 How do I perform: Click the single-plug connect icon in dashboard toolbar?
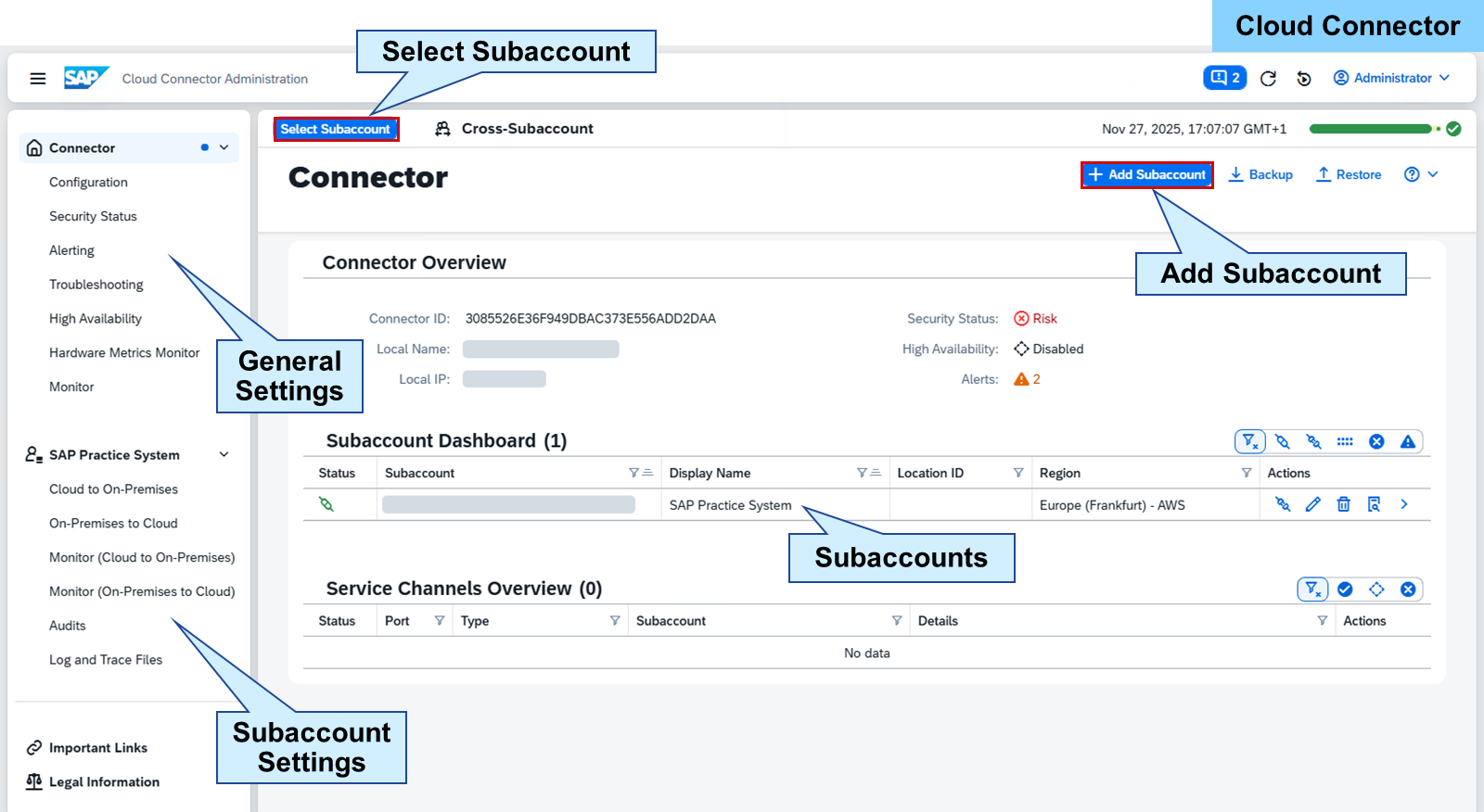tap(1283, 441)
